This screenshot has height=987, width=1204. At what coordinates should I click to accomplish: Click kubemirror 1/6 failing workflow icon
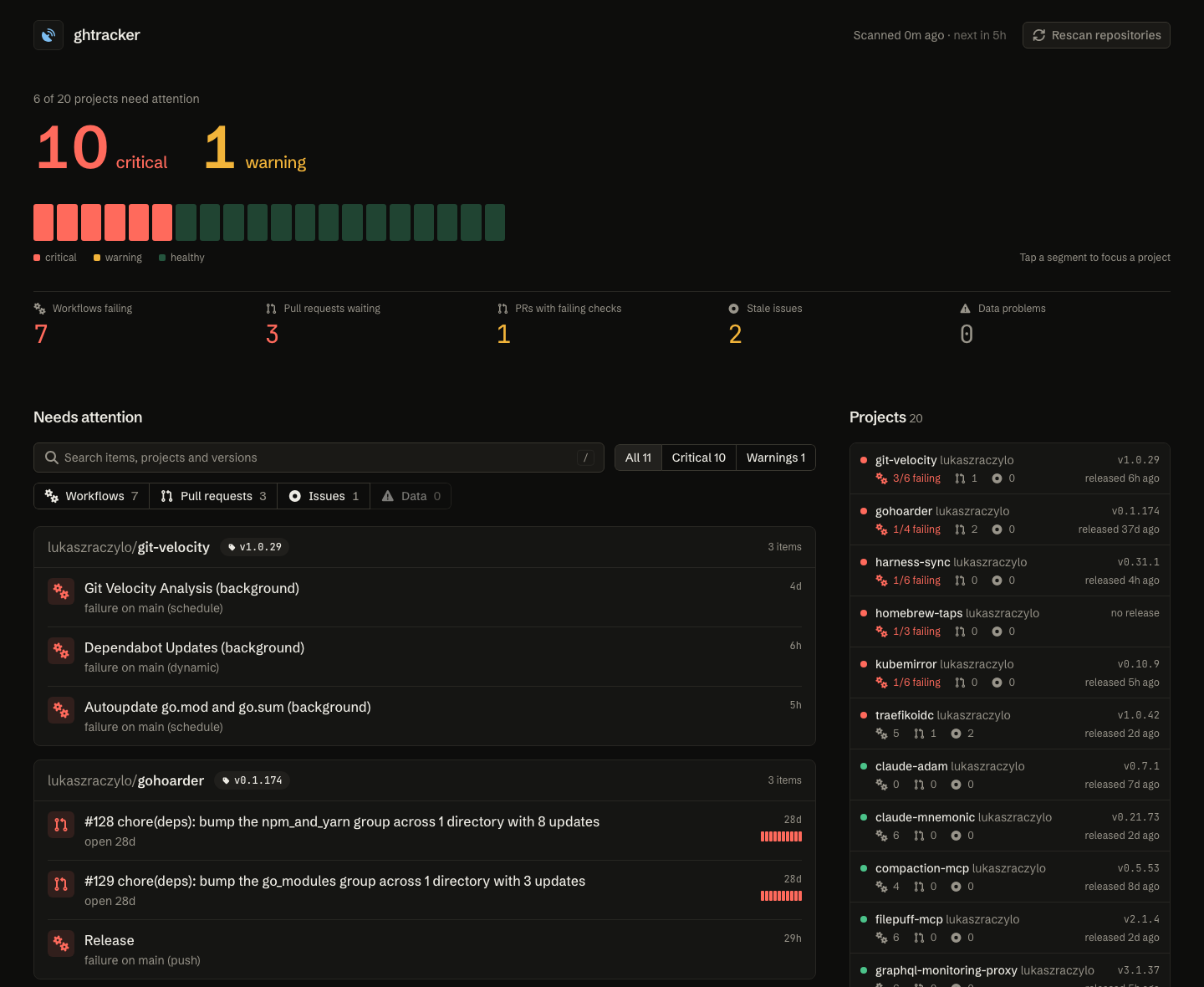pyautogui.click(x=881, y=683)
